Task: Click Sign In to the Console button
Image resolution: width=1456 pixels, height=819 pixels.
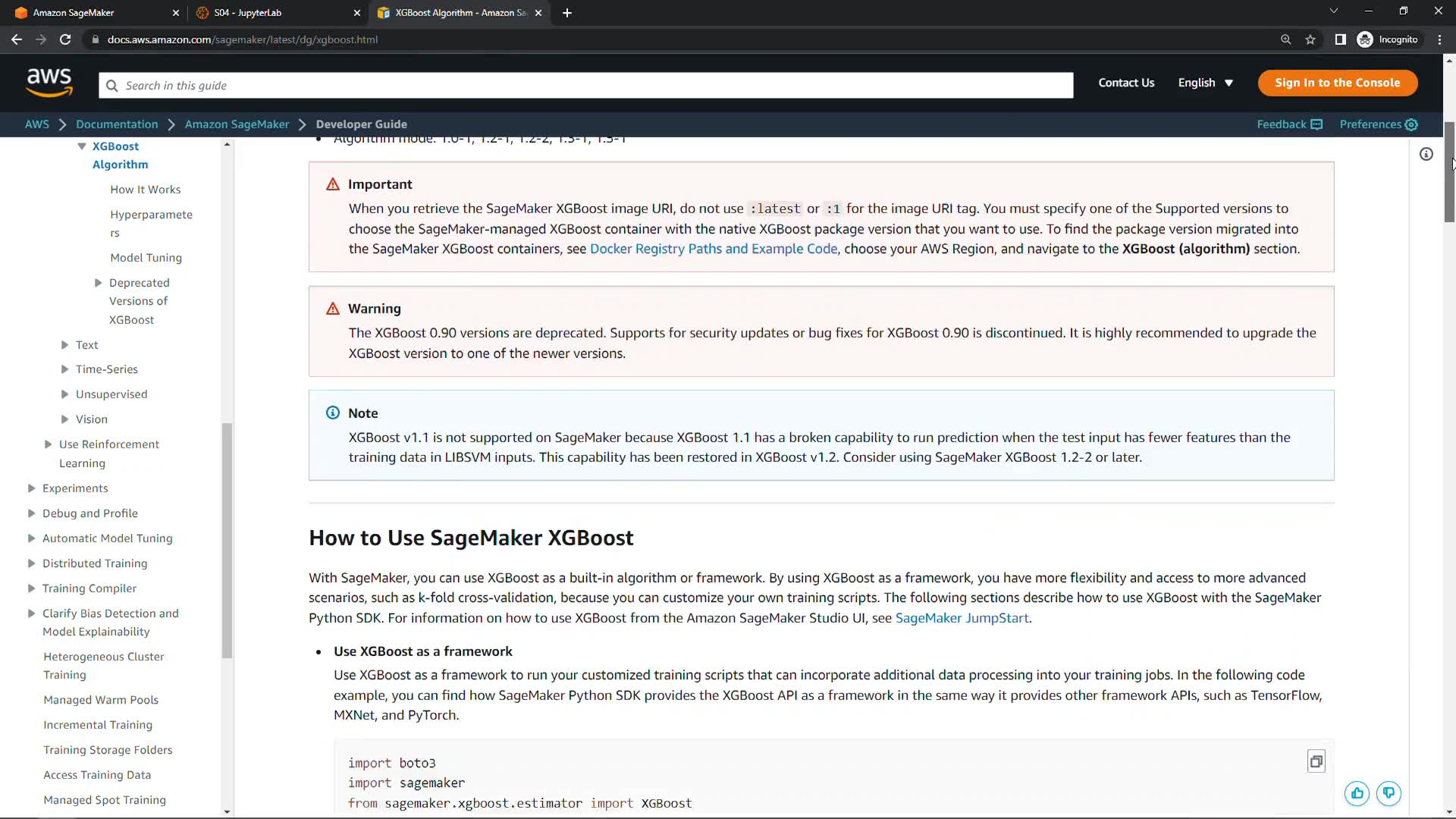Action: [1337, 83]
